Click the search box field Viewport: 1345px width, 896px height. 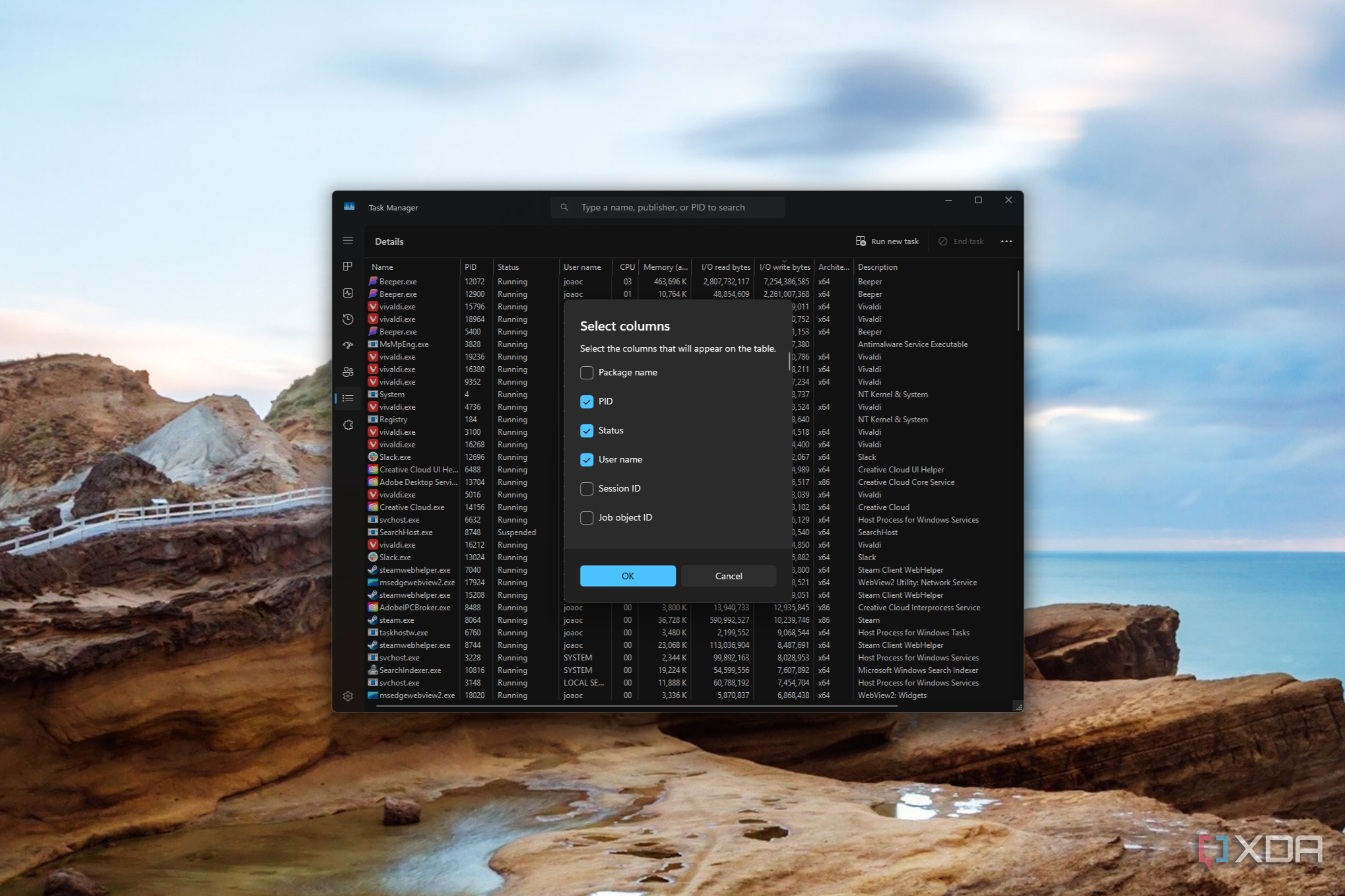coord(667,207)
